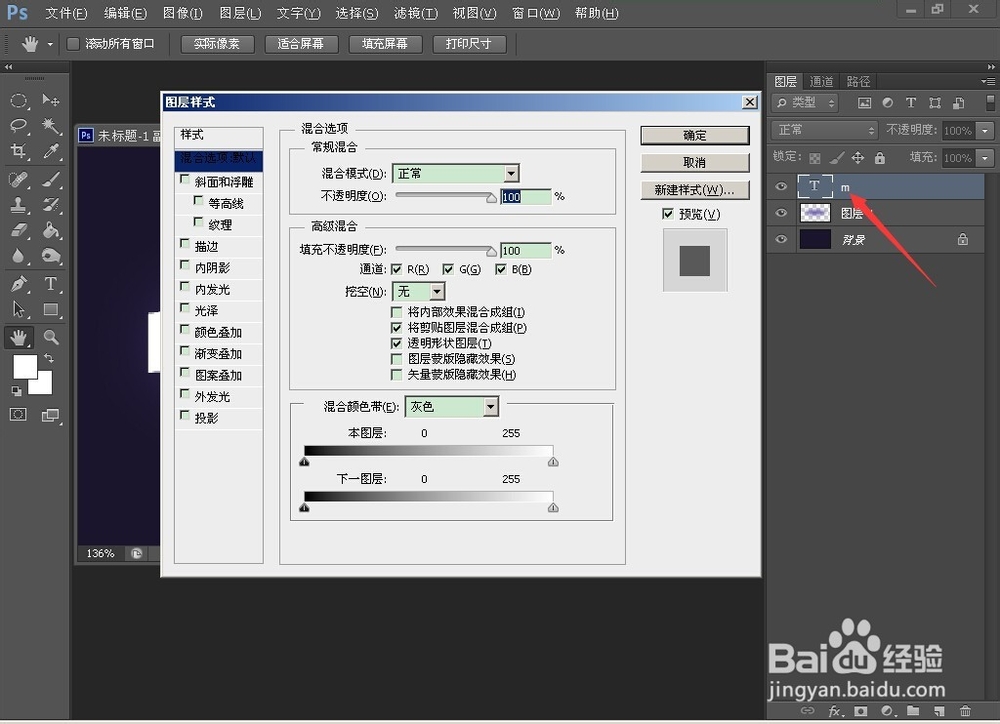Click the Quick Mask mode icon
This screenshot has width=1000, height=724.
click(x=18, y=415)
